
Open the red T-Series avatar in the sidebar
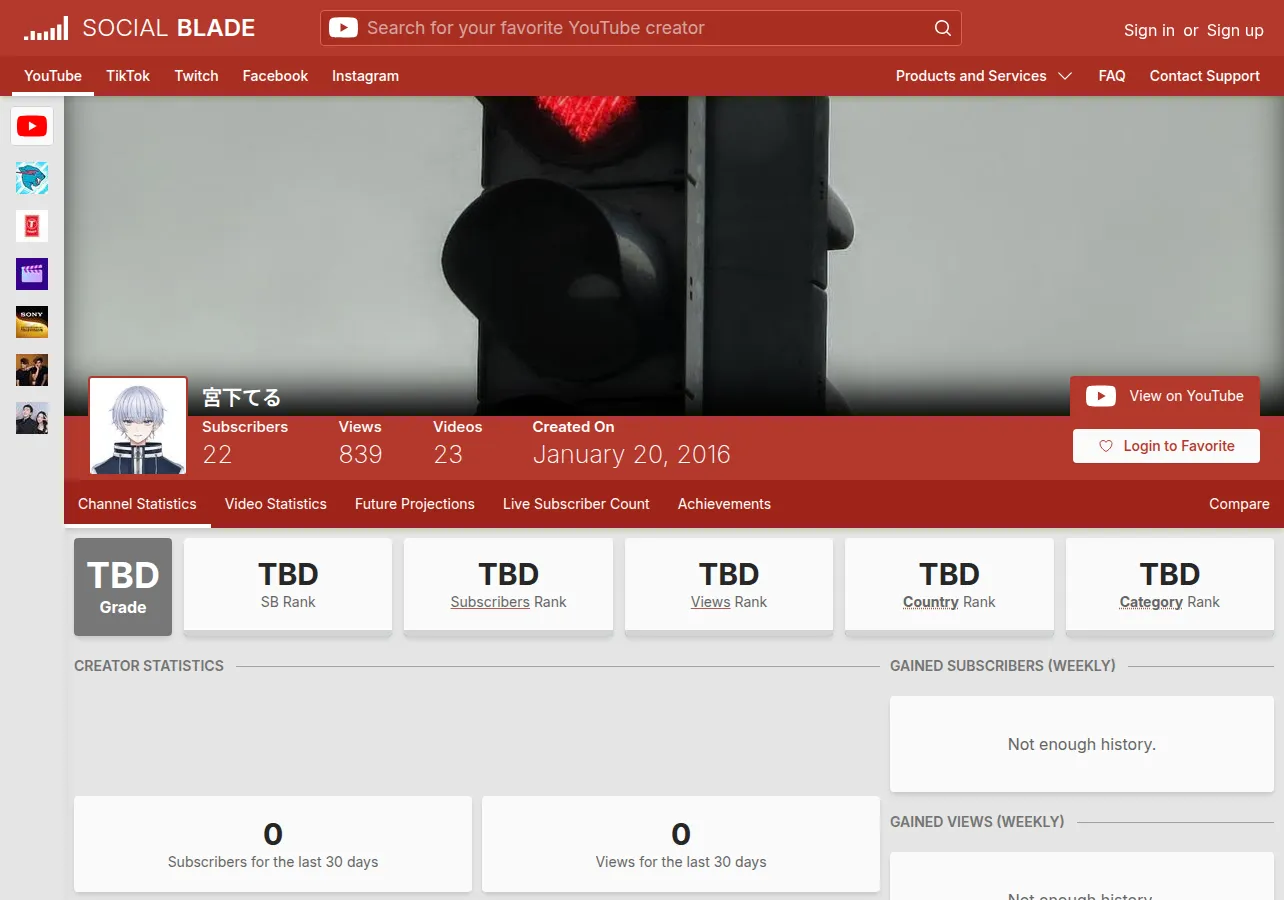[x=32, y=226]
